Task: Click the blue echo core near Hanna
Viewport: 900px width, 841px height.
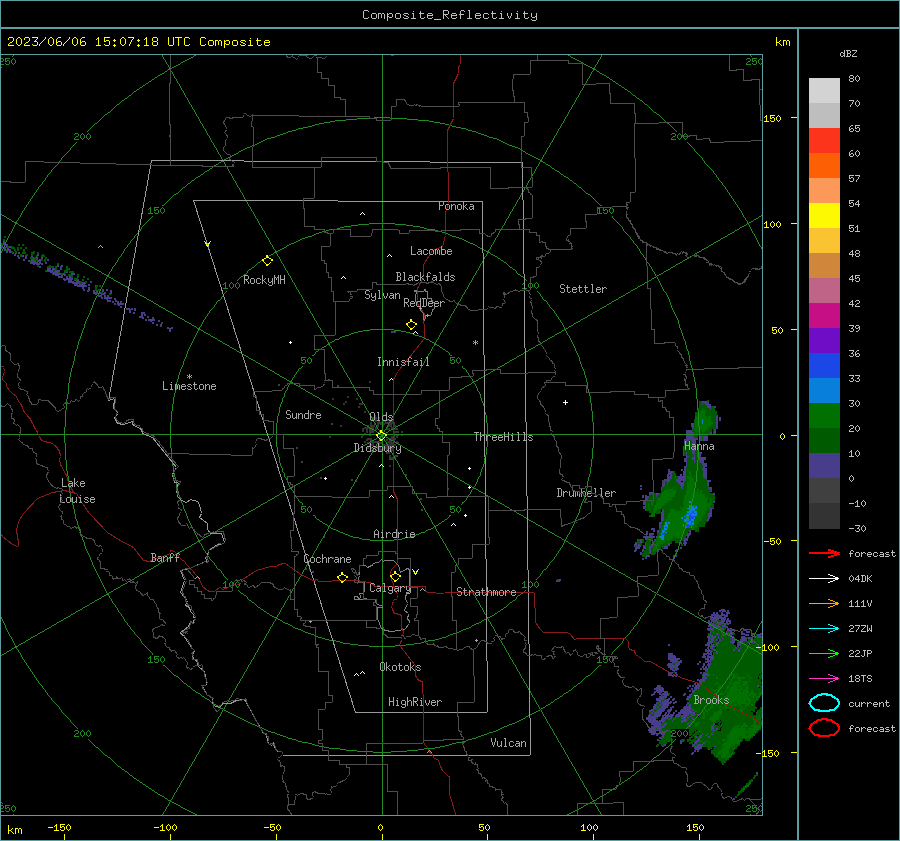Action: point(691,515)
